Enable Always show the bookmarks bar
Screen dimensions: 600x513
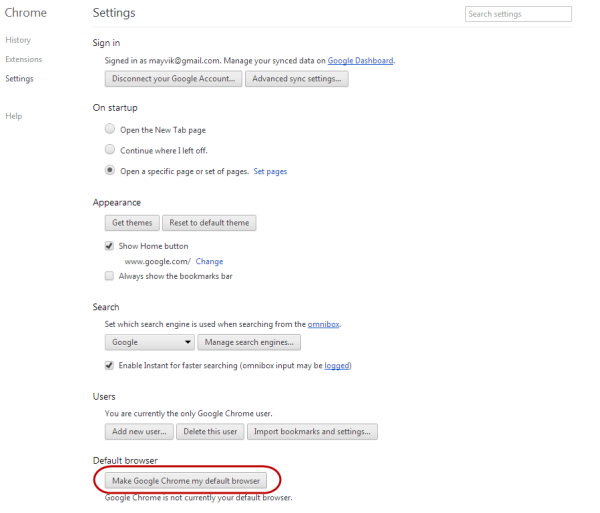pyautogui.click(x=109, y=276)
